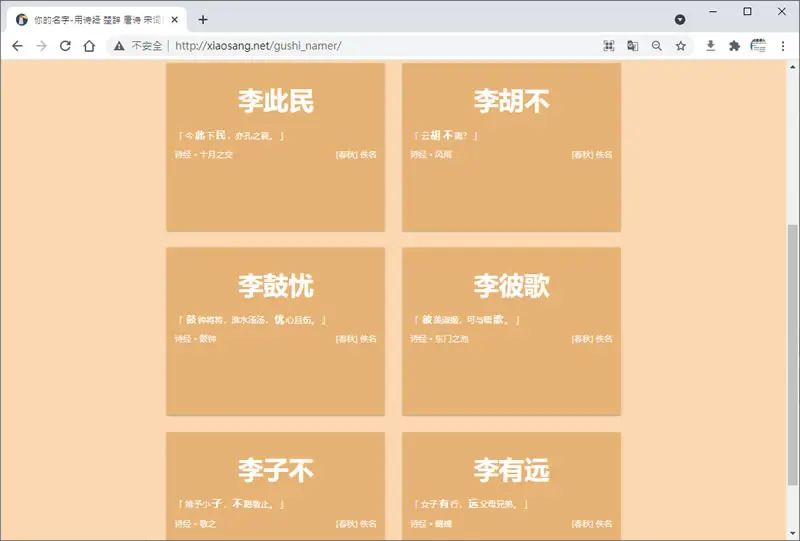Bookmark this page with star icon
The height and width of the screenshot is (541, 800).
pos(681,46)
